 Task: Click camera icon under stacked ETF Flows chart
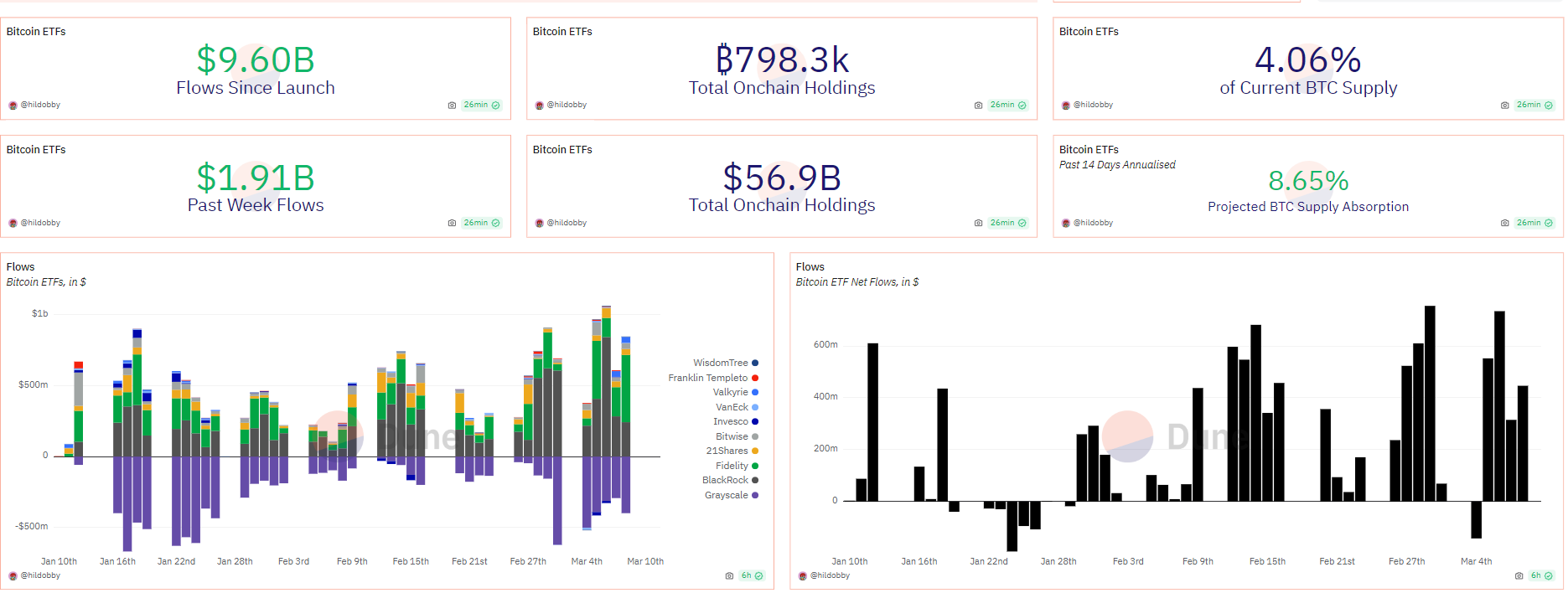tap(729, 576)
